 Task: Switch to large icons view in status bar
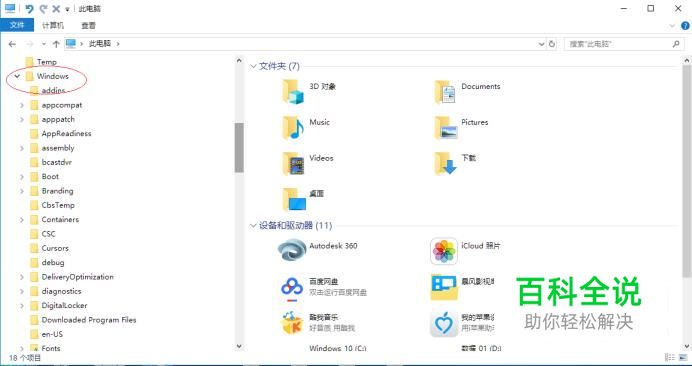(x=683, y=357)
